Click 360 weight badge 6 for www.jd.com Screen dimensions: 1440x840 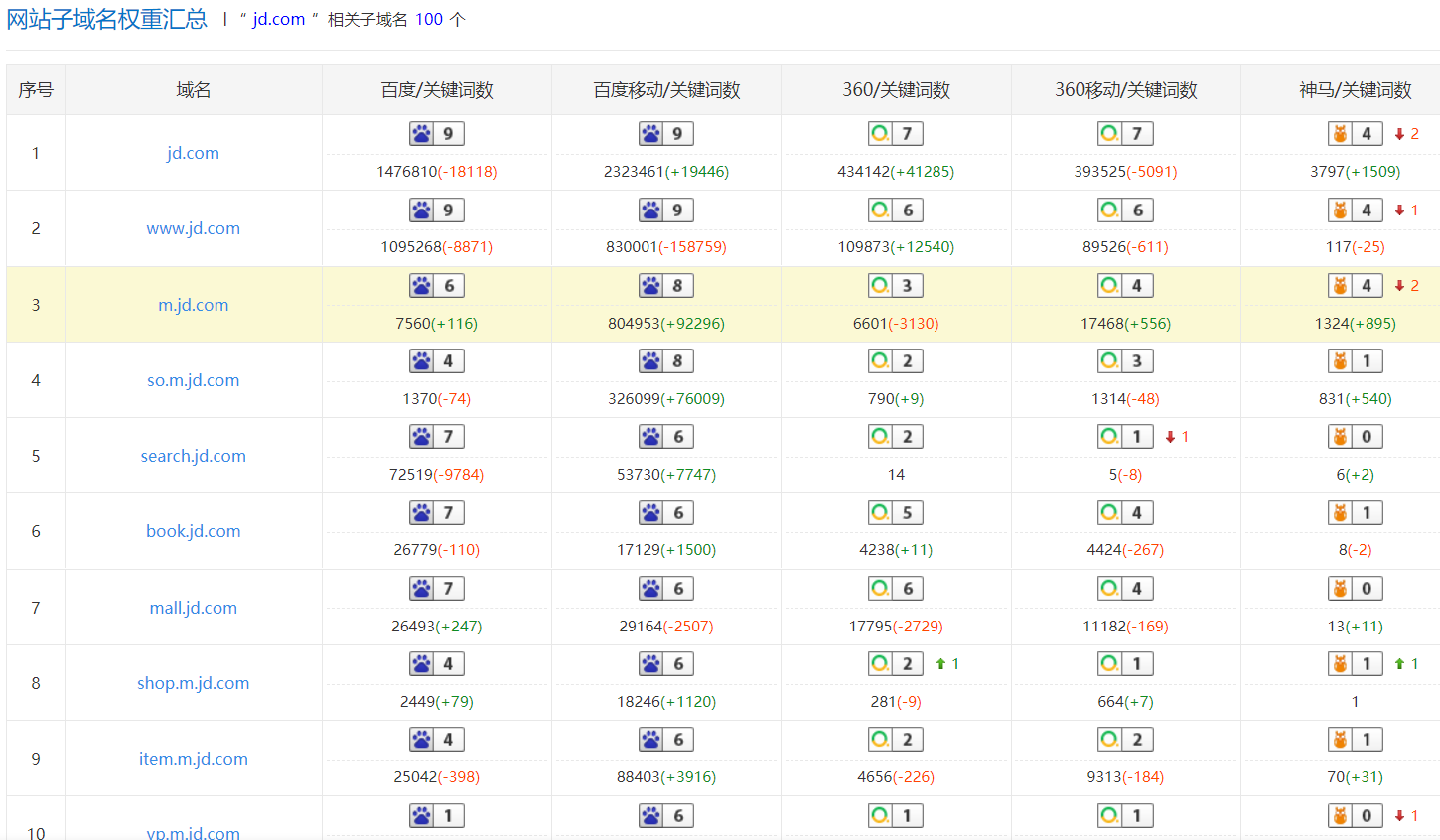pos(896,210)
